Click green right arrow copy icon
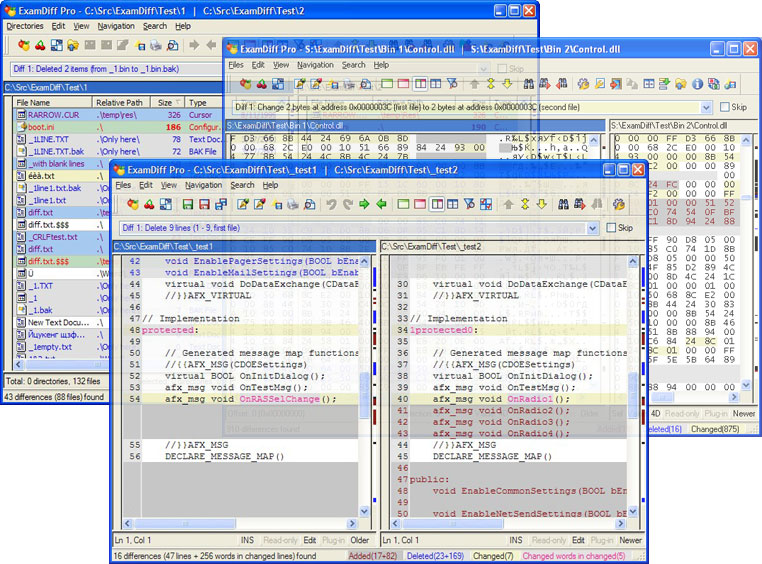This screenshot has height=564, width=762. coord(364,205)
